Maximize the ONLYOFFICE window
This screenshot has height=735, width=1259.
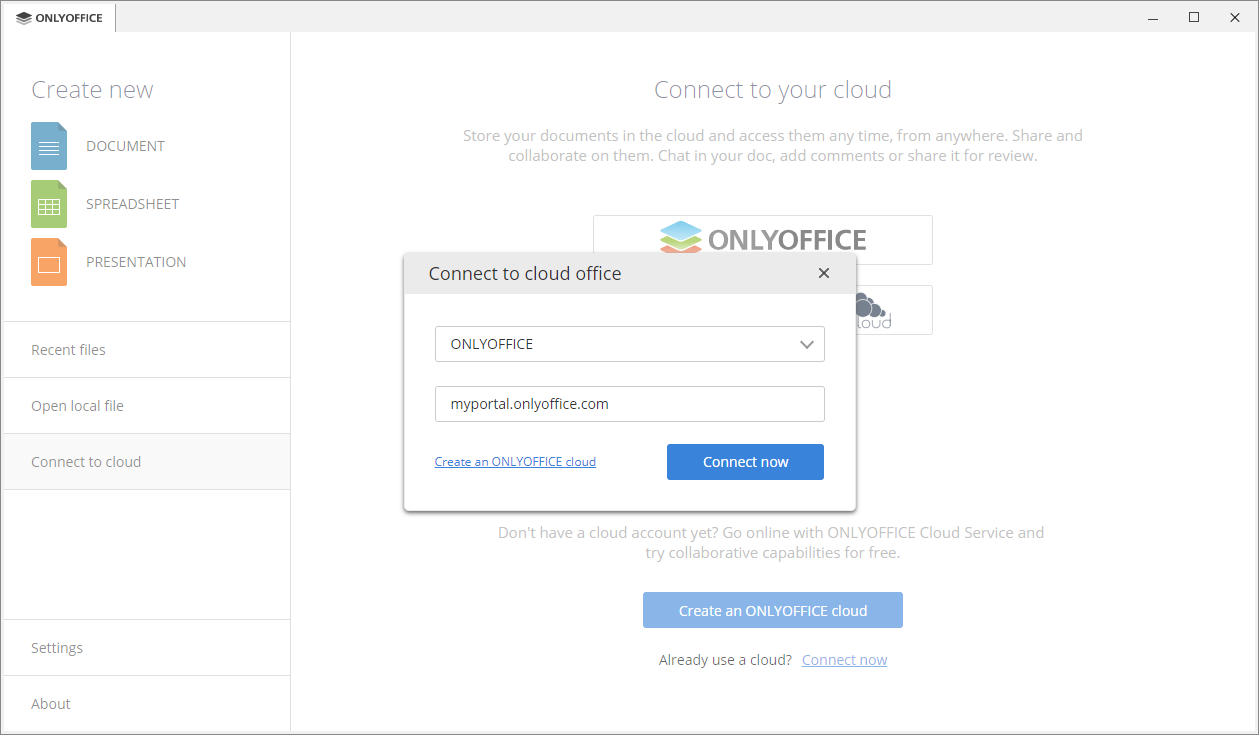1193,17
